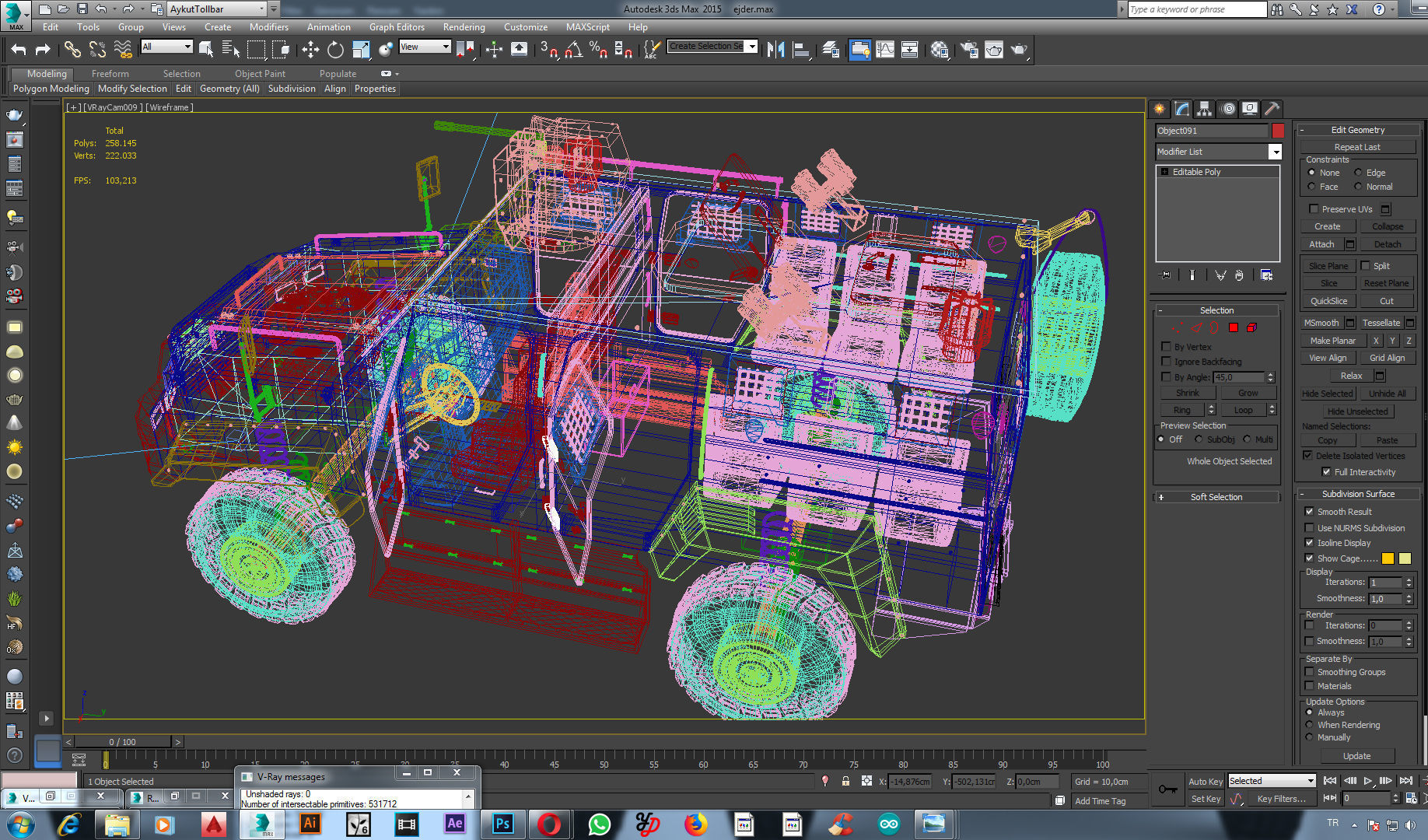Click the Grow selection button
1428x840 pixels.
pos(1248,393)
